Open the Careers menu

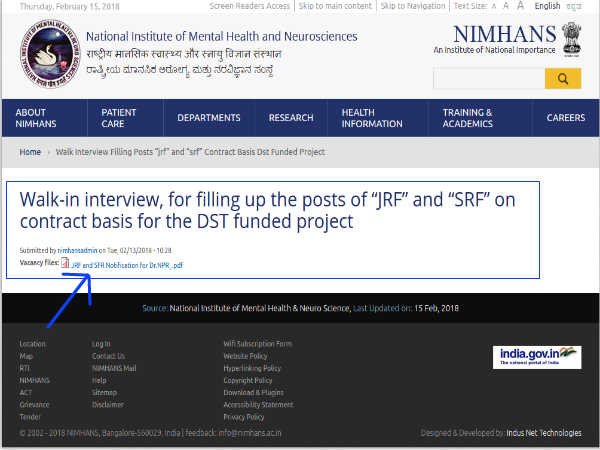(566, 118)
